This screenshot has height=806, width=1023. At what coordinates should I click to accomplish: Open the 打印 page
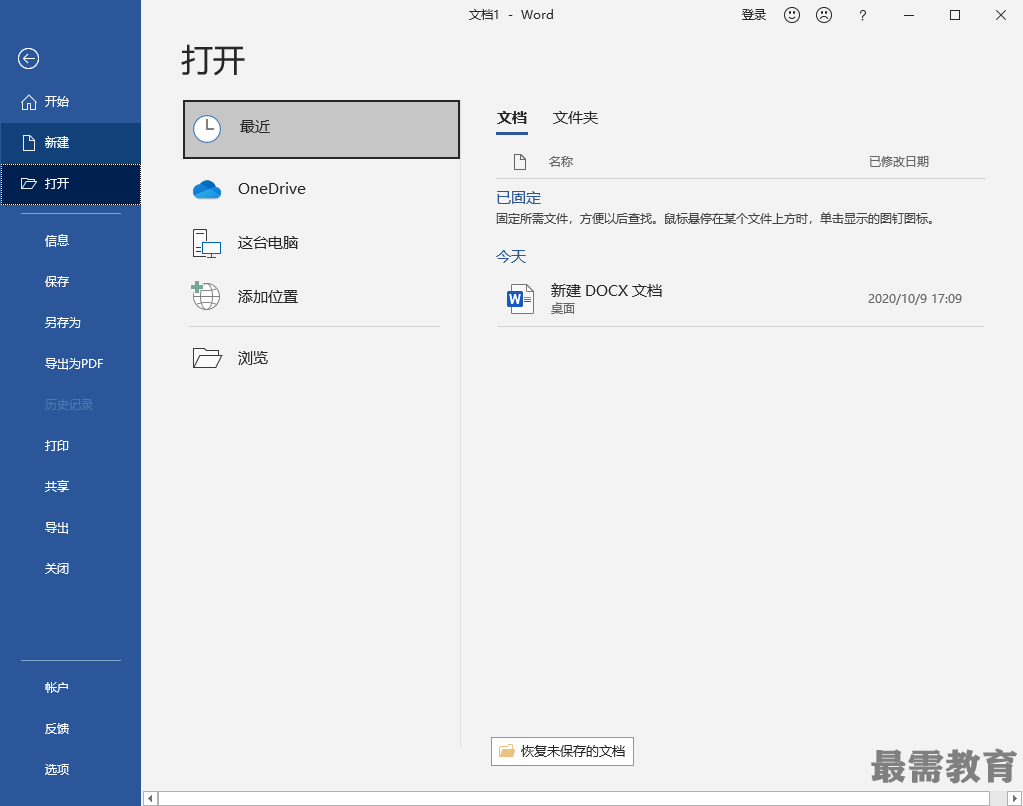pos(70,446)
